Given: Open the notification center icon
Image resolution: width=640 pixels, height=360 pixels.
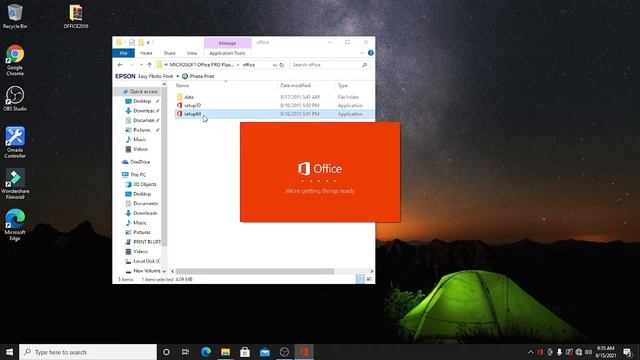Looking at the screenshot, I should tap(627, 352).
